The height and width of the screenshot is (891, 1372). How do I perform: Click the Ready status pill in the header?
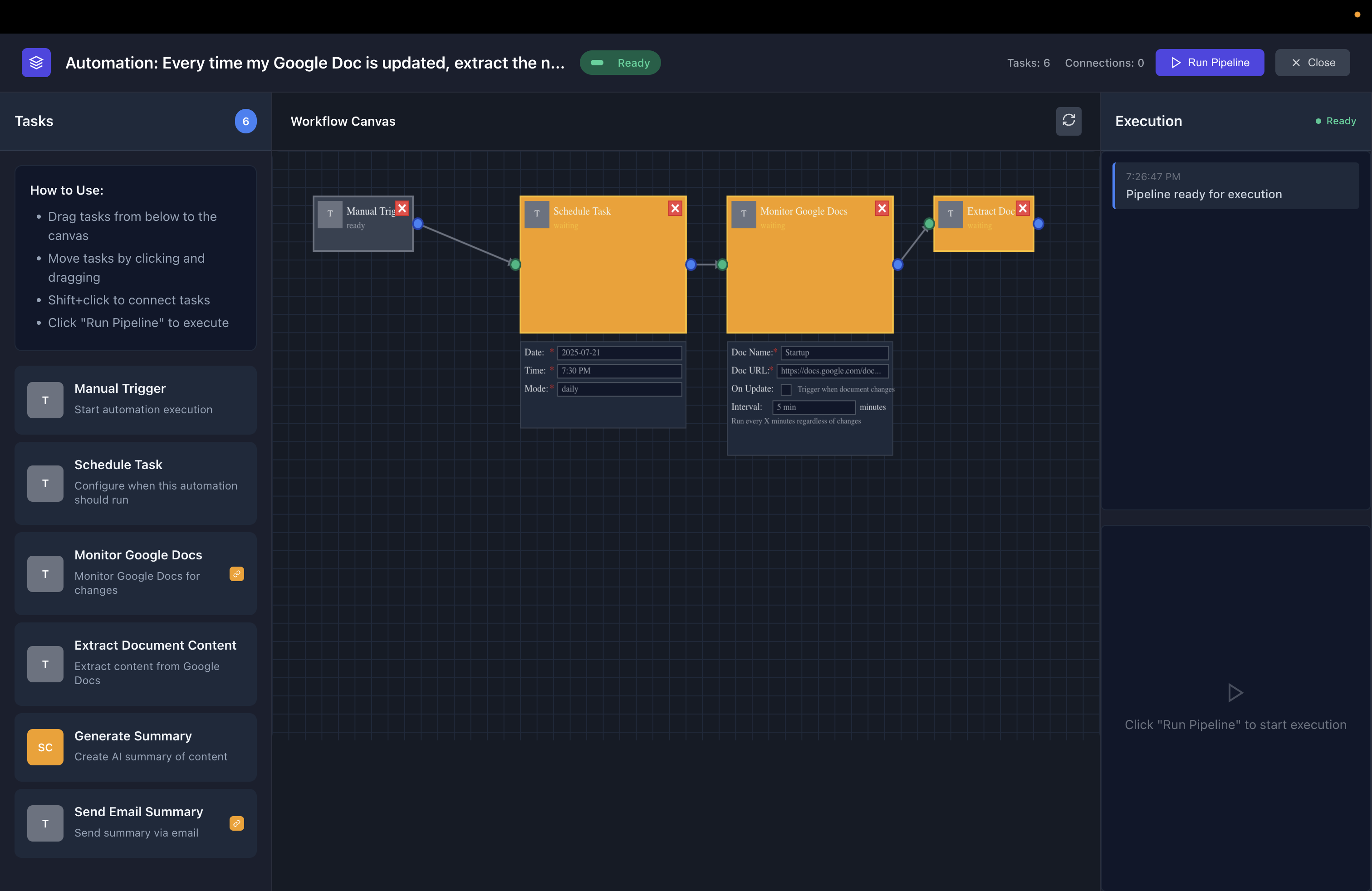click(620, 62)
